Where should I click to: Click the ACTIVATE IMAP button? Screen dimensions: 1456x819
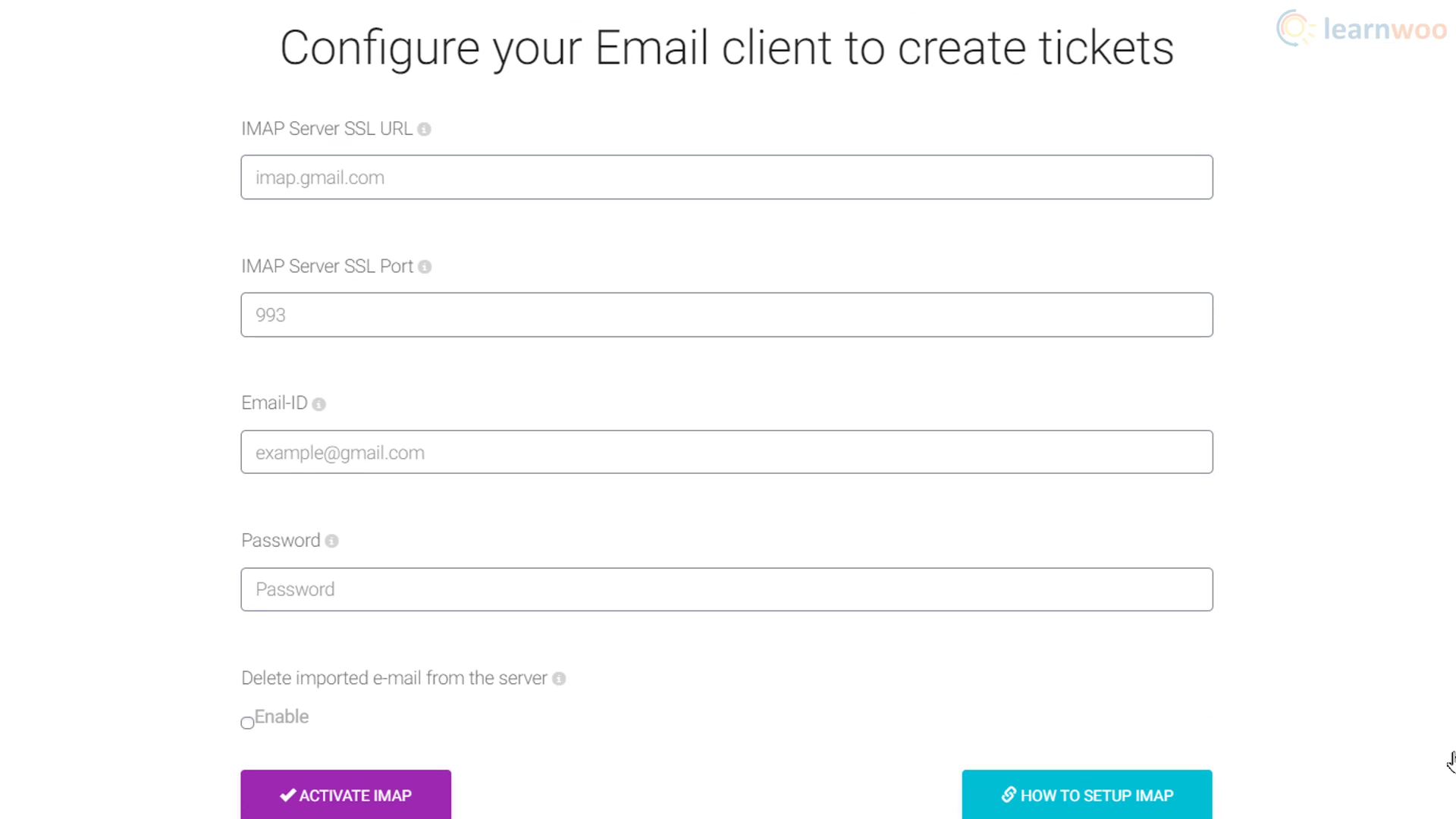(346, 795)
